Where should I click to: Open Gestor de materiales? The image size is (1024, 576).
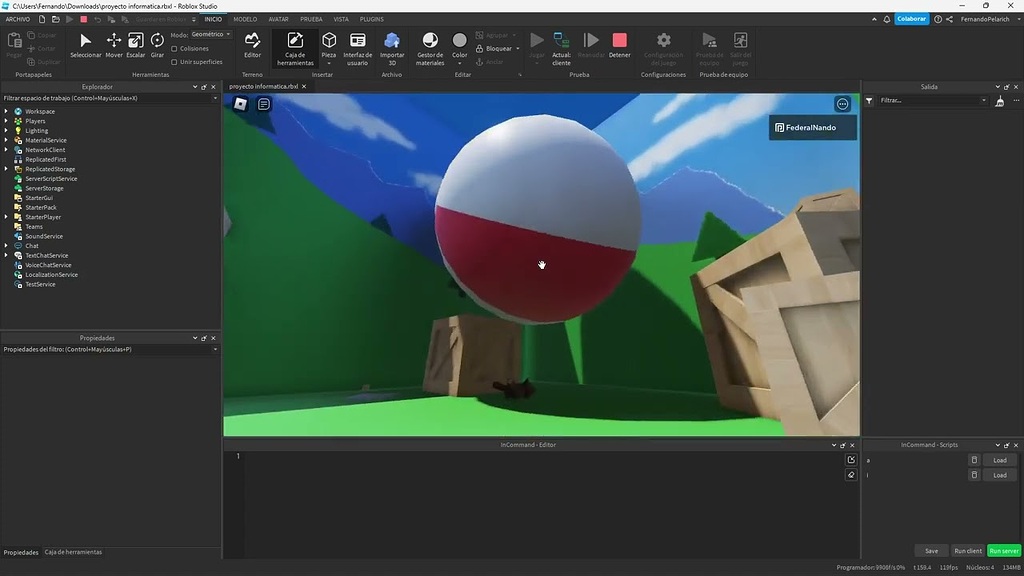pyautogui.click(x=430, y=48)
